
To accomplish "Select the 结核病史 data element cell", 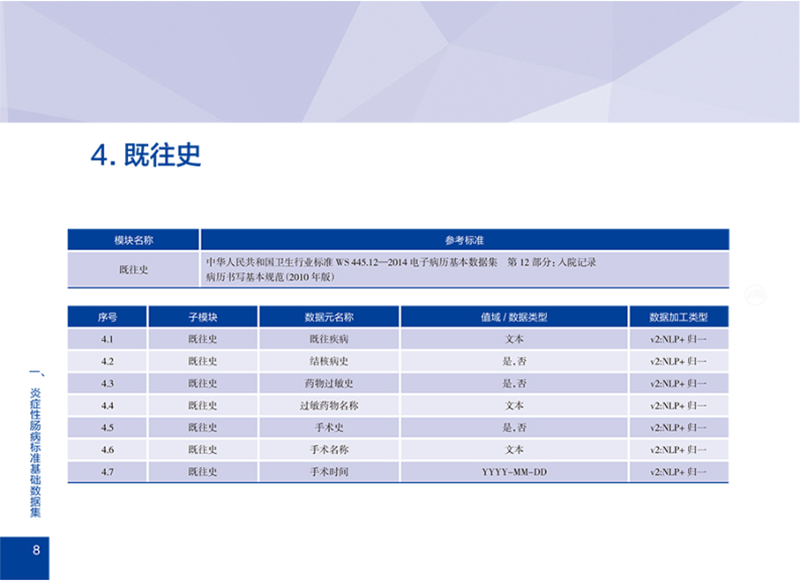I will 329,361.
